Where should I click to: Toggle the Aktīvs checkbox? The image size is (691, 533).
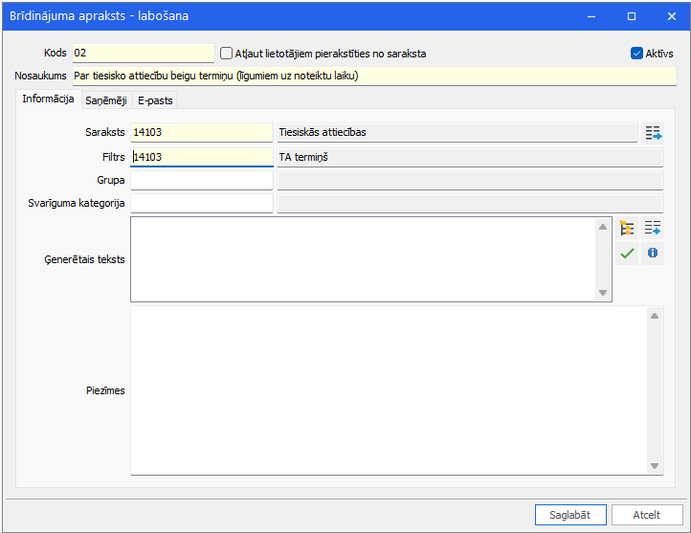point(636,53)
